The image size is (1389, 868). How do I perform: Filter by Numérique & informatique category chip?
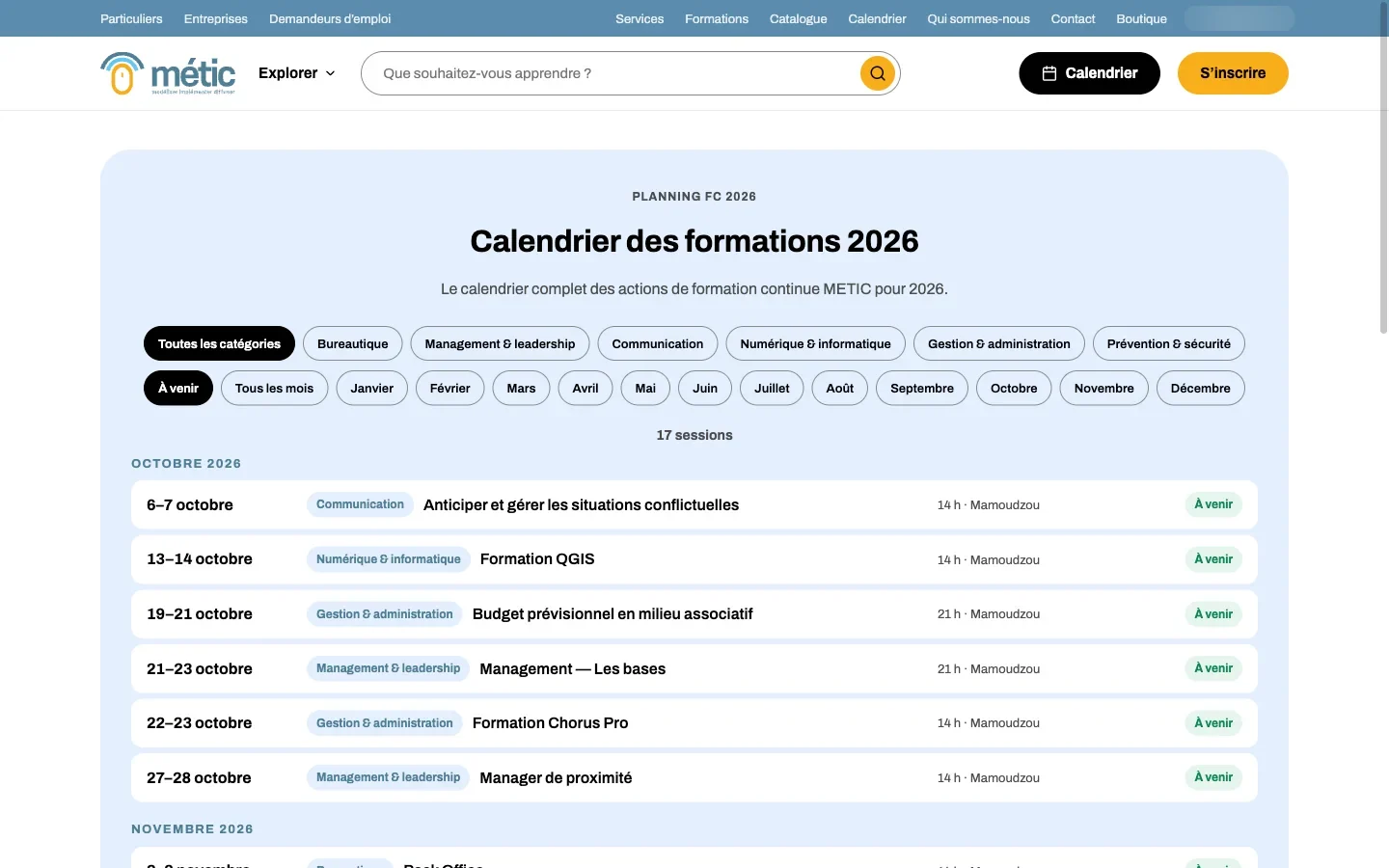coord(815,343)
